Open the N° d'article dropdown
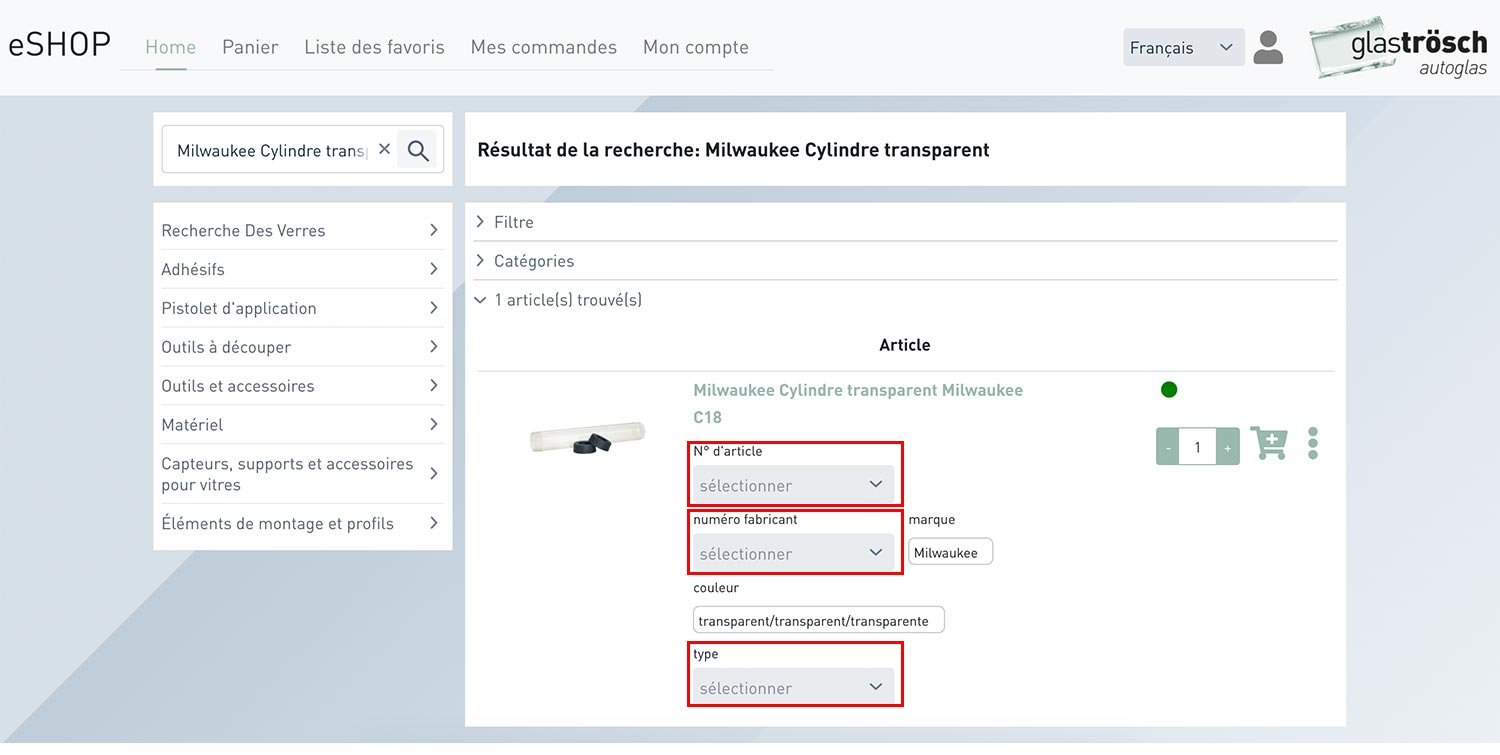 [794, 485]
